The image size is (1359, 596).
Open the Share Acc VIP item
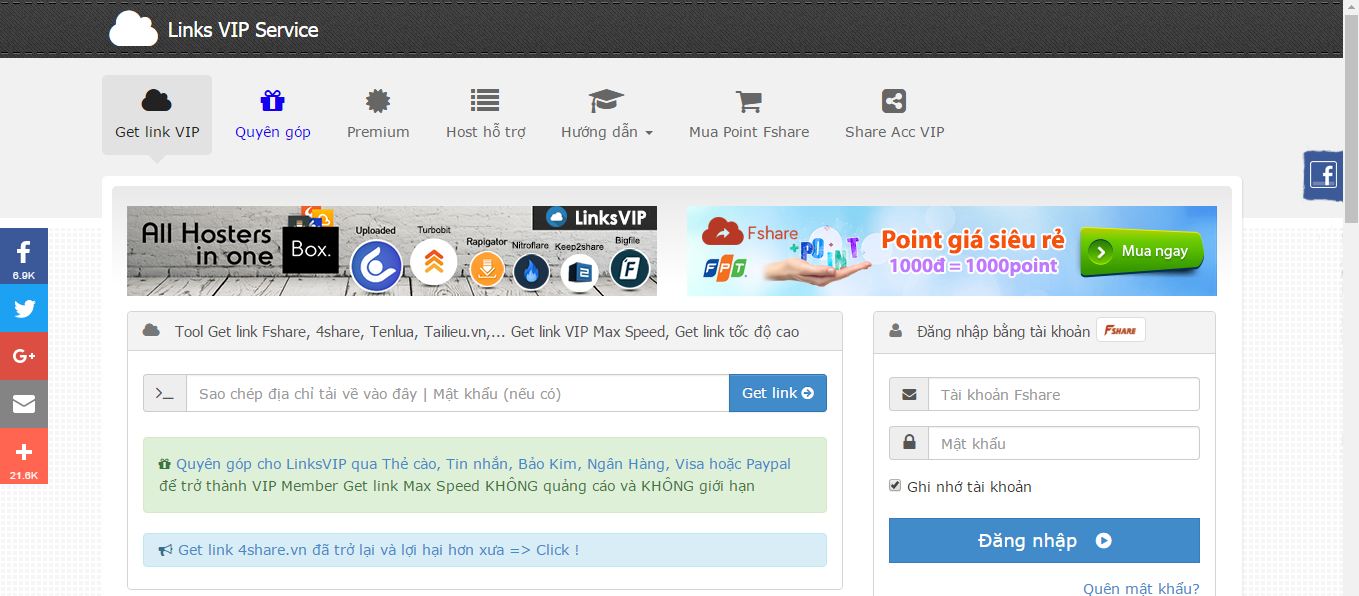click(894, 115)
